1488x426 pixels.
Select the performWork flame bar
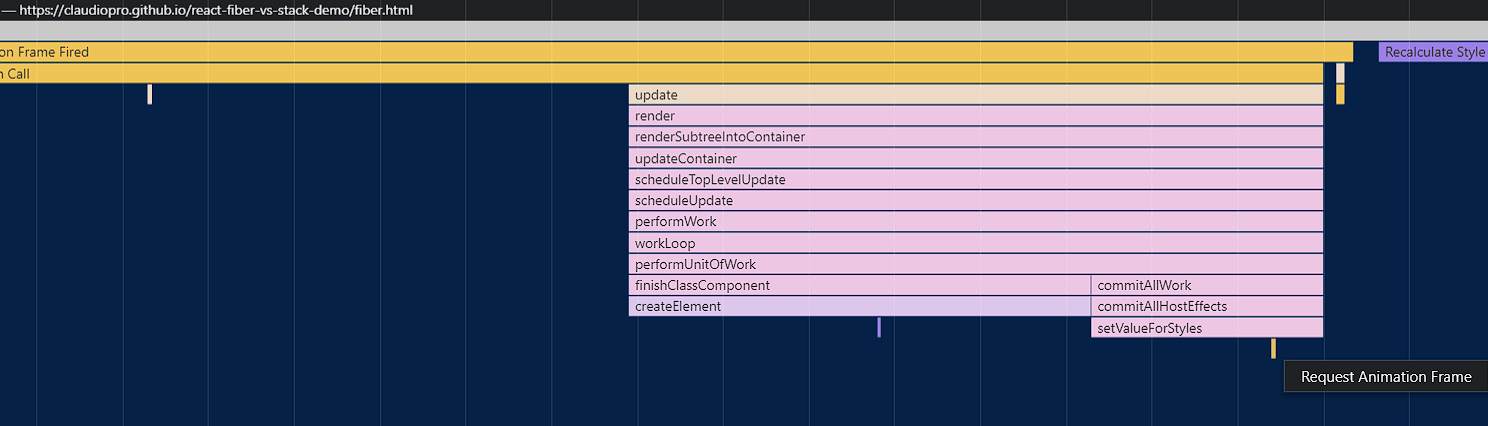(975, 222)
